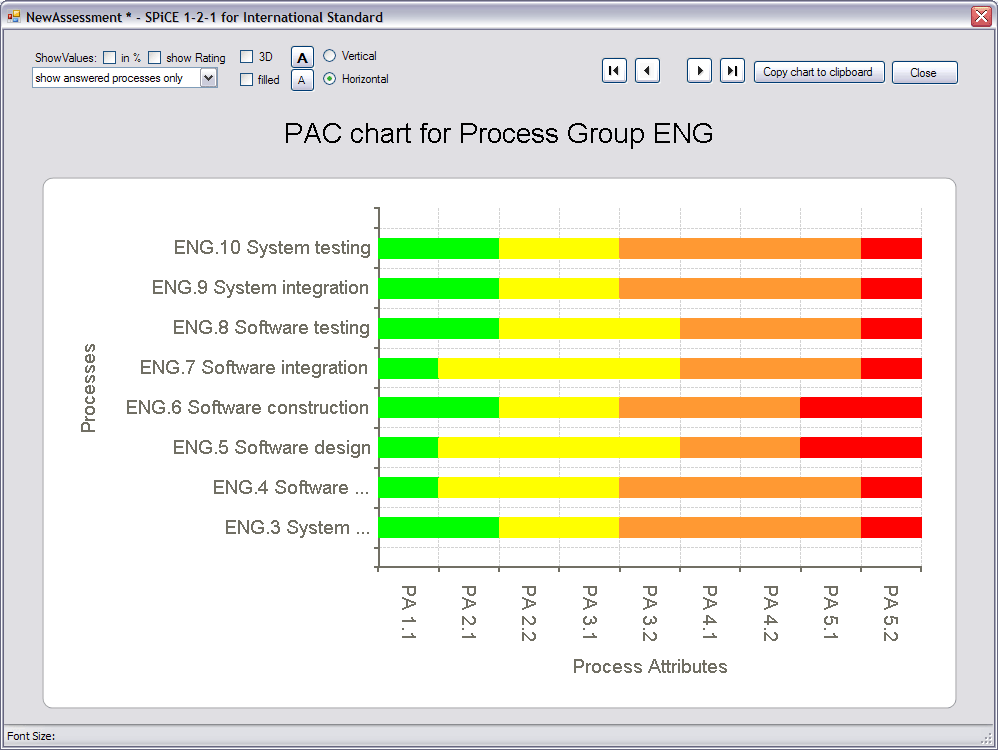Copy chart to clipboard

[819, 72]
